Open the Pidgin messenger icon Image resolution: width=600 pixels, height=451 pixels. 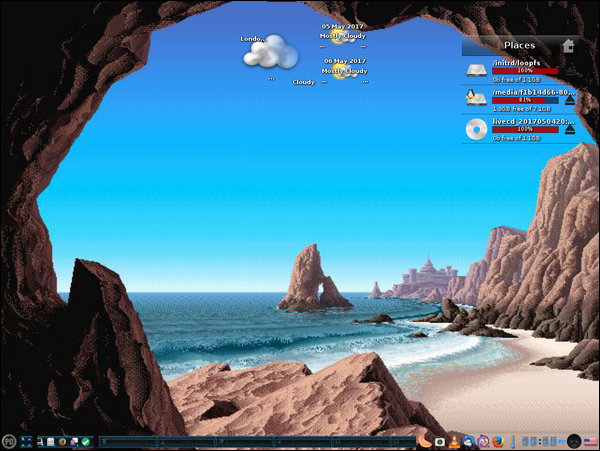click(483, 441)
